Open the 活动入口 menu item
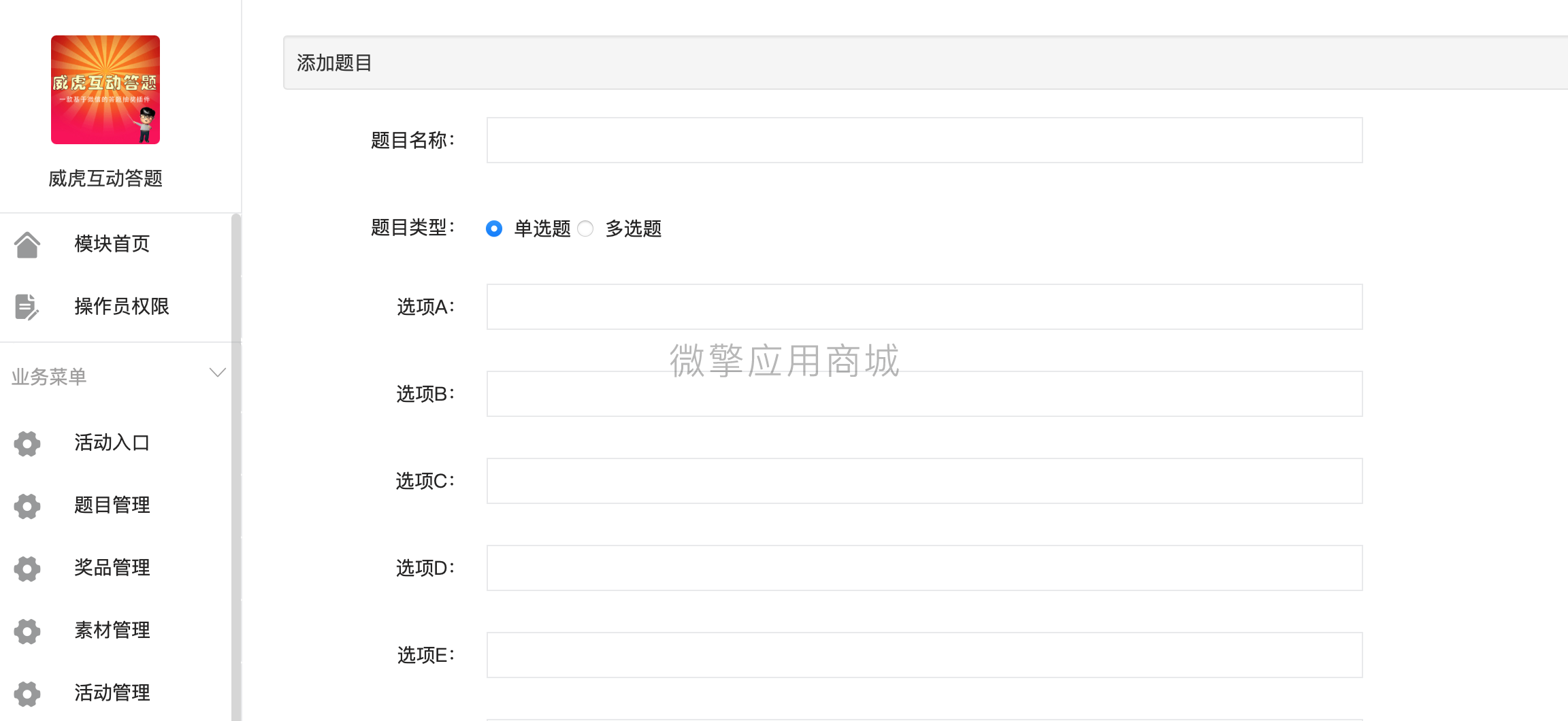The image size is (1568, 721). click(112, 443)
